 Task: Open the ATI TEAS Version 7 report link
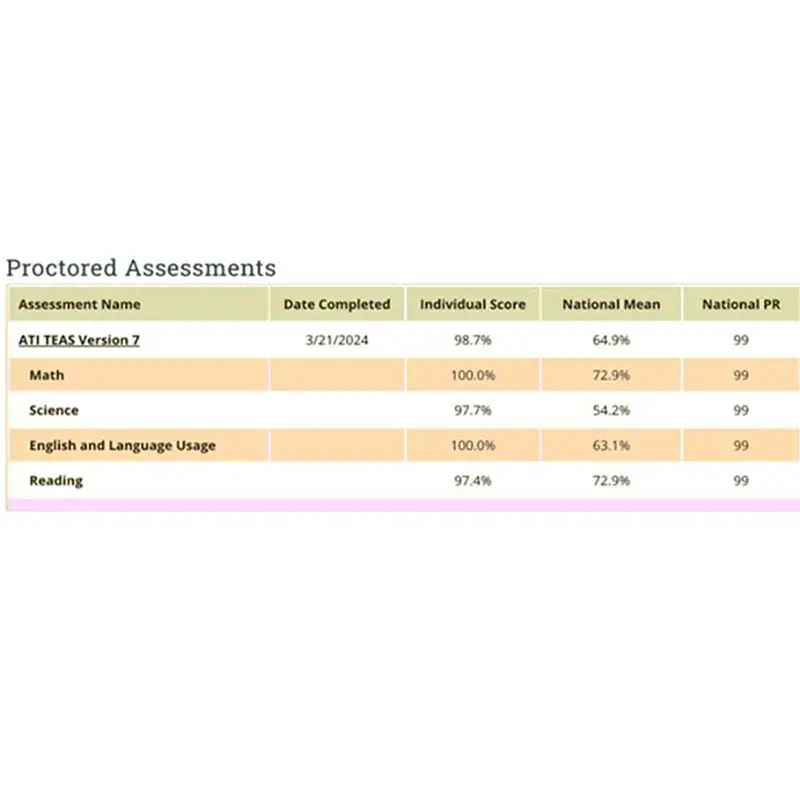pyautogui.click(x=78, y=339)
